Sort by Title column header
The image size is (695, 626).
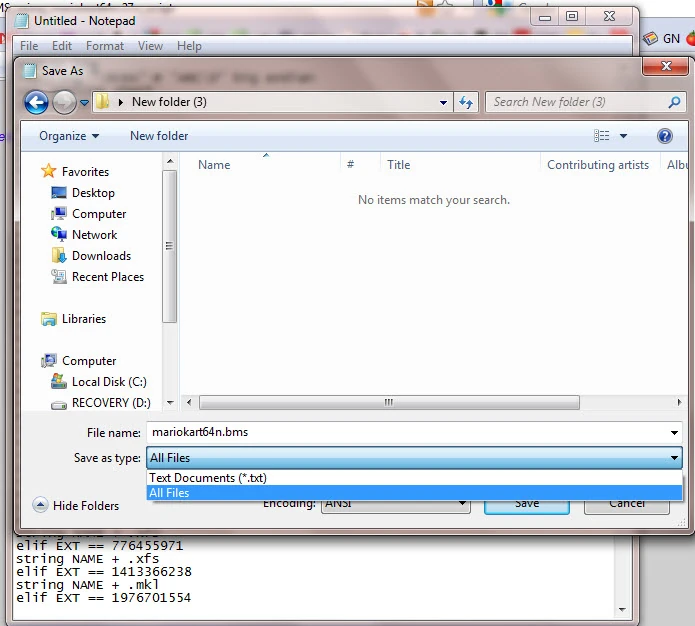398,165
